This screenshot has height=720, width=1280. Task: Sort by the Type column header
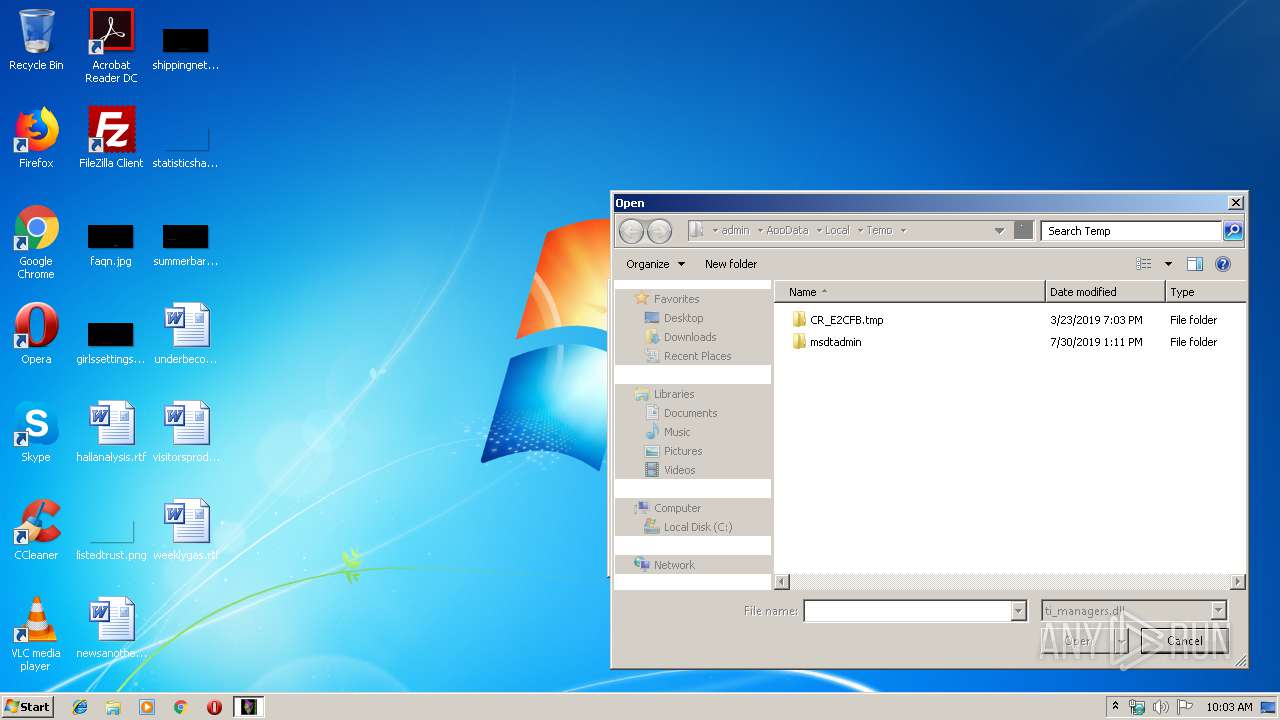1205,292
